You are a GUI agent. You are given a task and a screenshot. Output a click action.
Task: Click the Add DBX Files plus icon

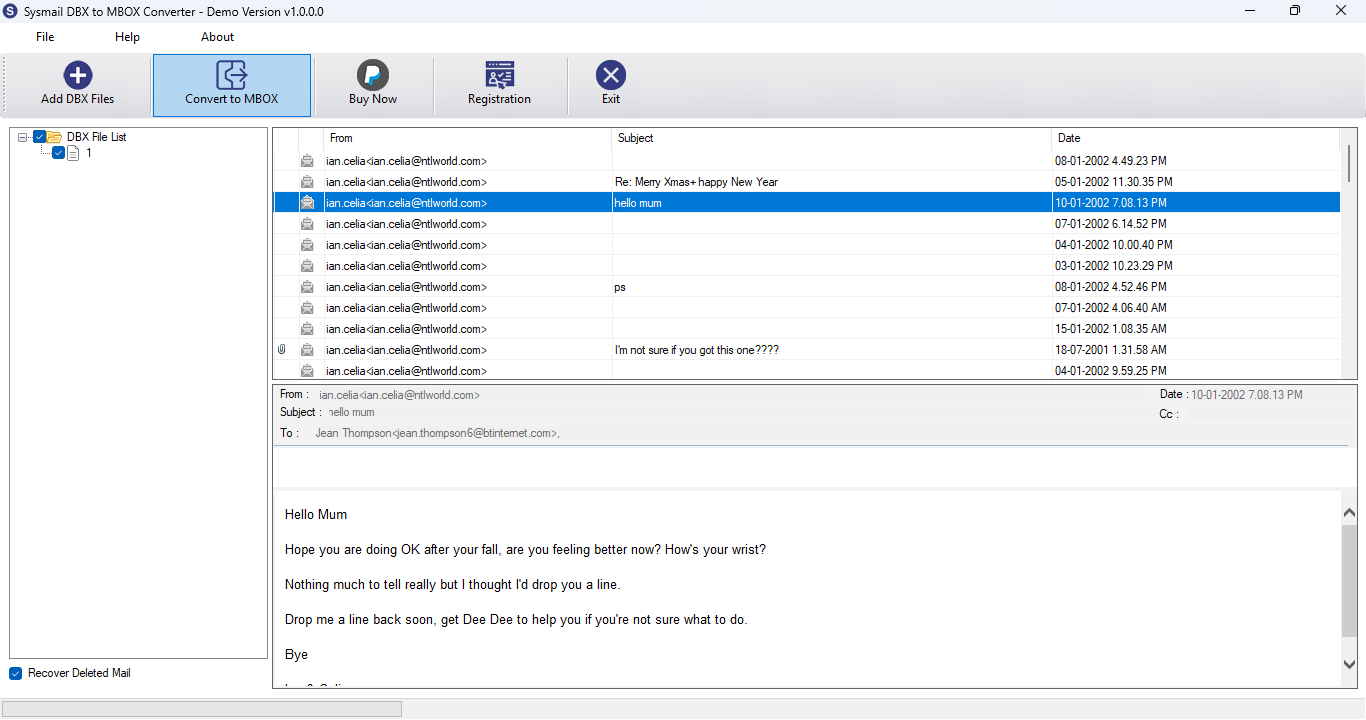78,75
